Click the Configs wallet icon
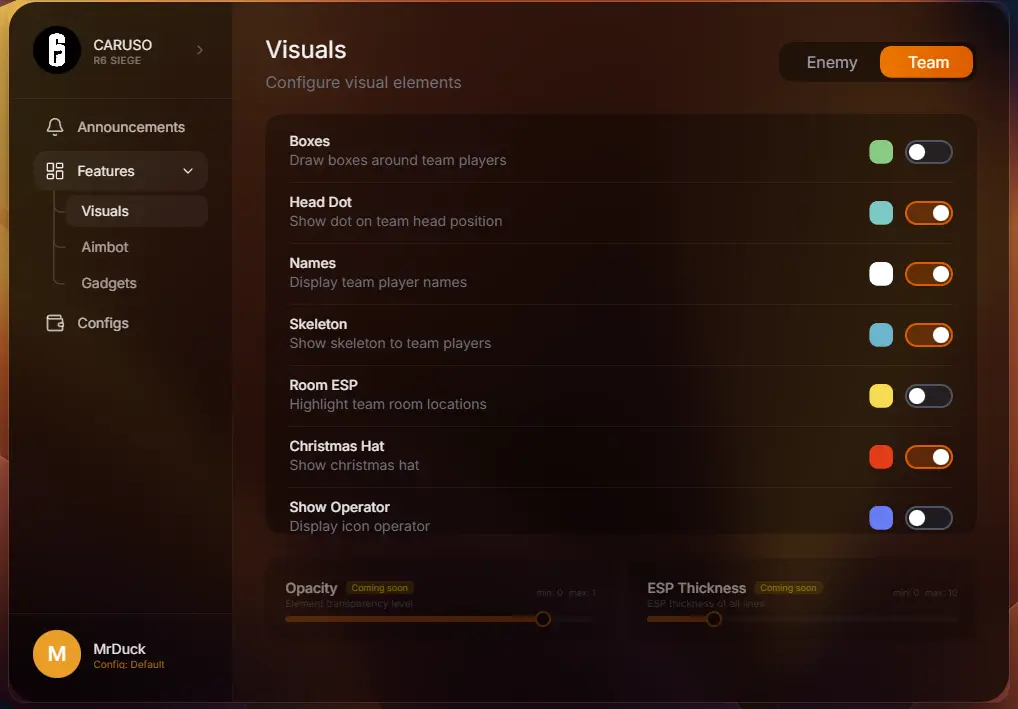This screenshot has height=709, width=1018. (x=56, y=323)
